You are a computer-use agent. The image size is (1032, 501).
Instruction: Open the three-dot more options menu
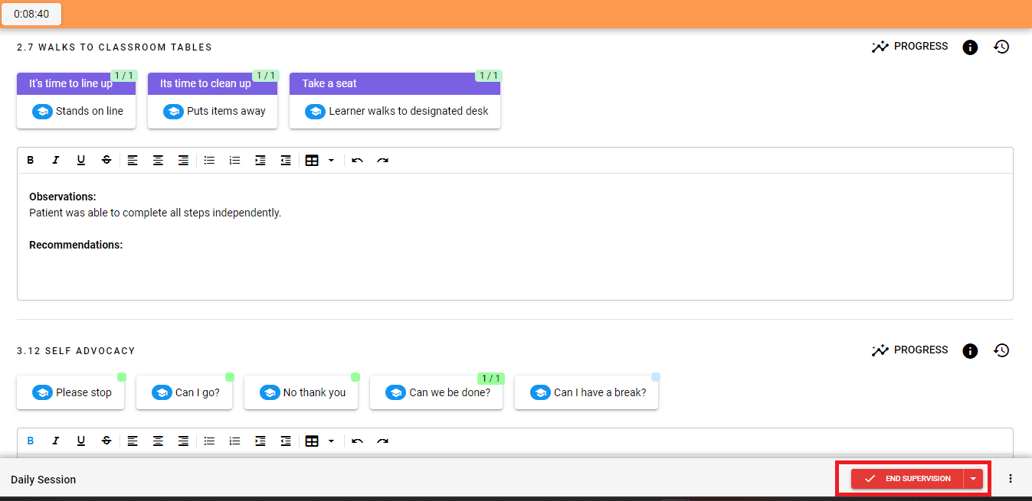point(1011,479)
